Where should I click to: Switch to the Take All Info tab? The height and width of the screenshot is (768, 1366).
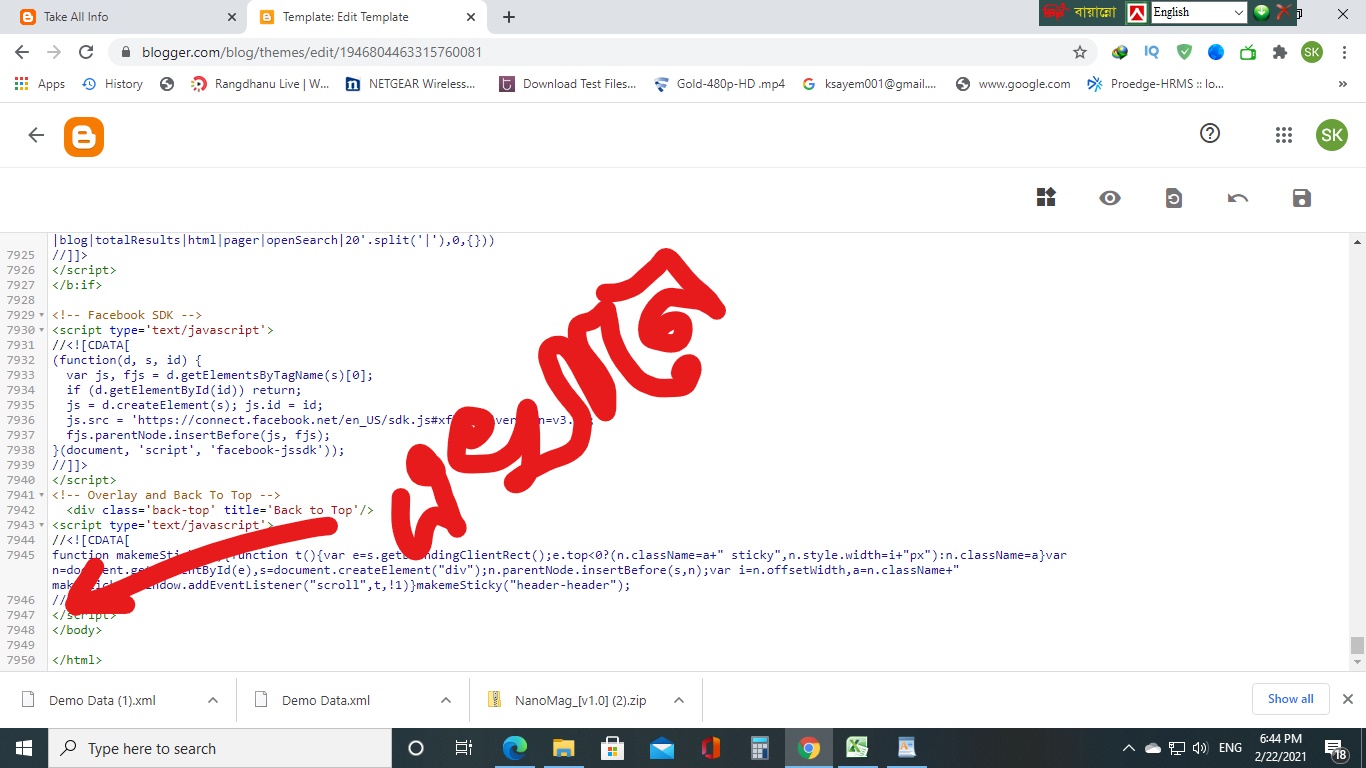127,17
